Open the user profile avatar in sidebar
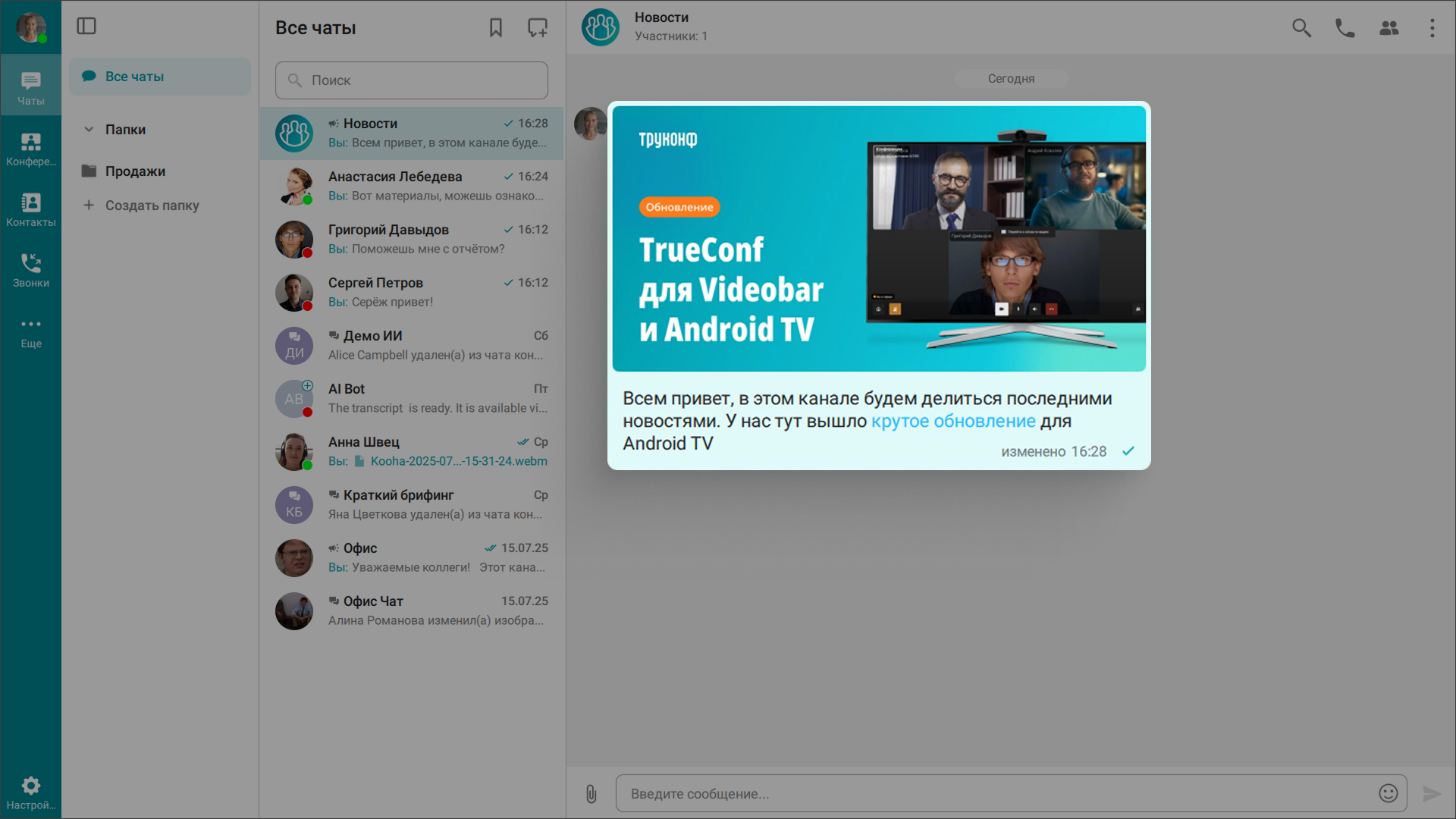 (x=31, y=27)
